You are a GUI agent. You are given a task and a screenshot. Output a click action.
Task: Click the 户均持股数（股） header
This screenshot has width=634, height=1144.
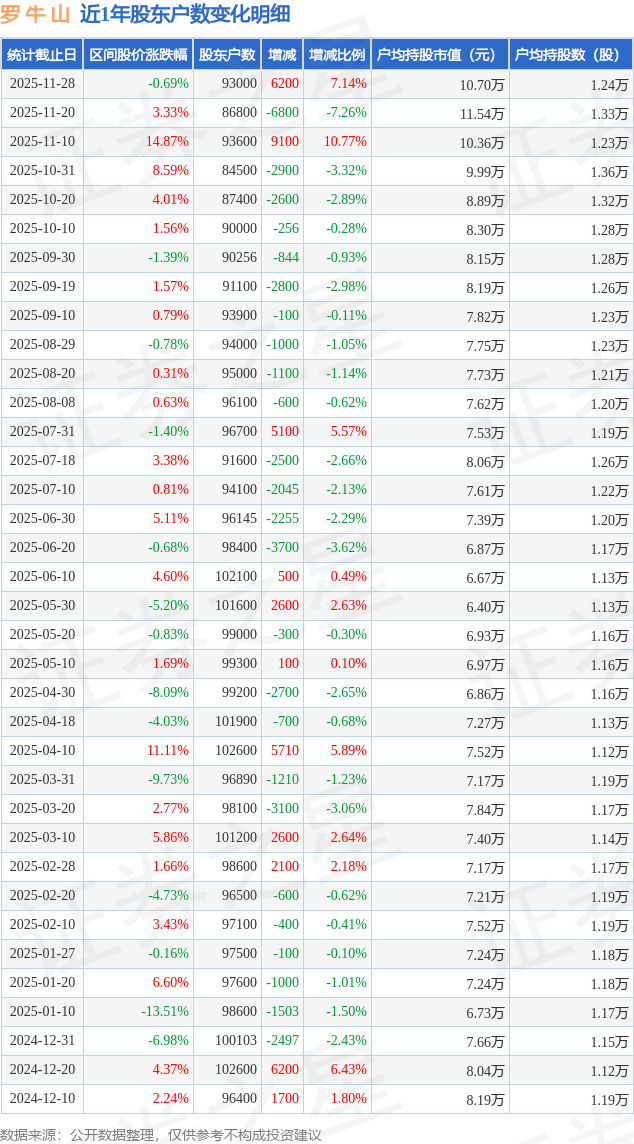[x=570, y=55]
